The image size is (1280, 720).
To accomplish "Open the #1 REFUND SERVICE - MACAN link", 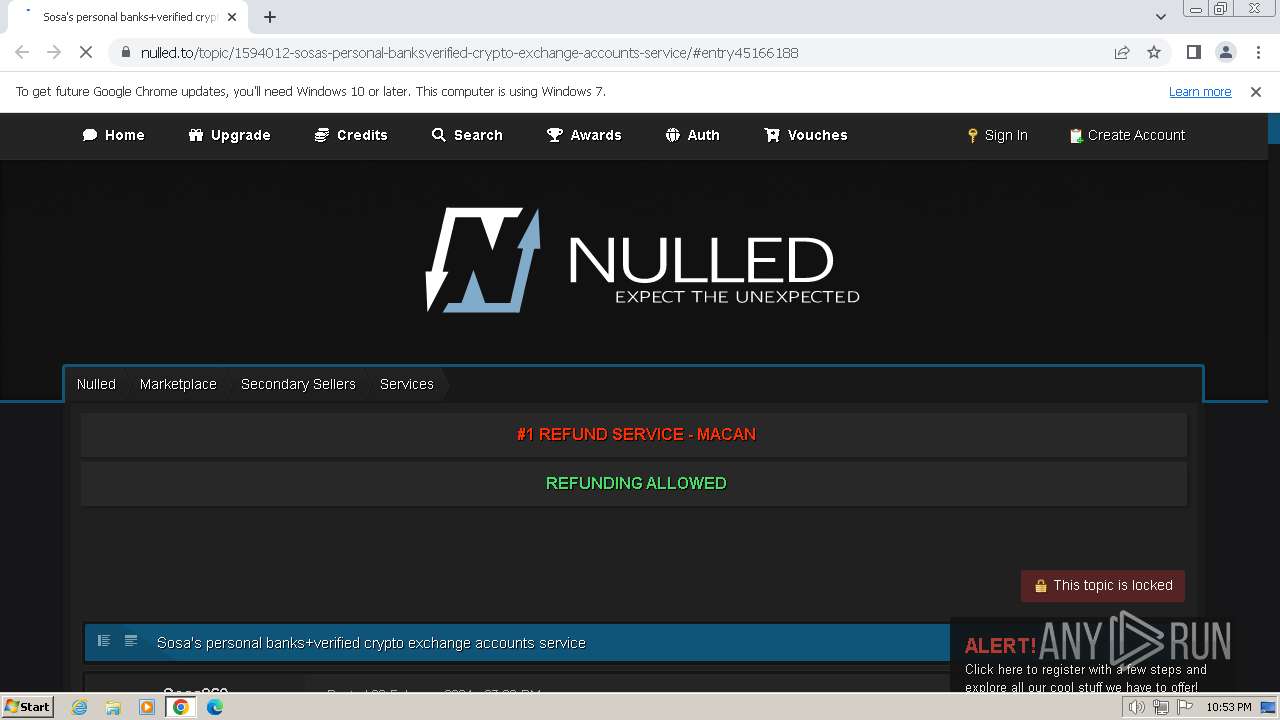I will tap(636, 434).
